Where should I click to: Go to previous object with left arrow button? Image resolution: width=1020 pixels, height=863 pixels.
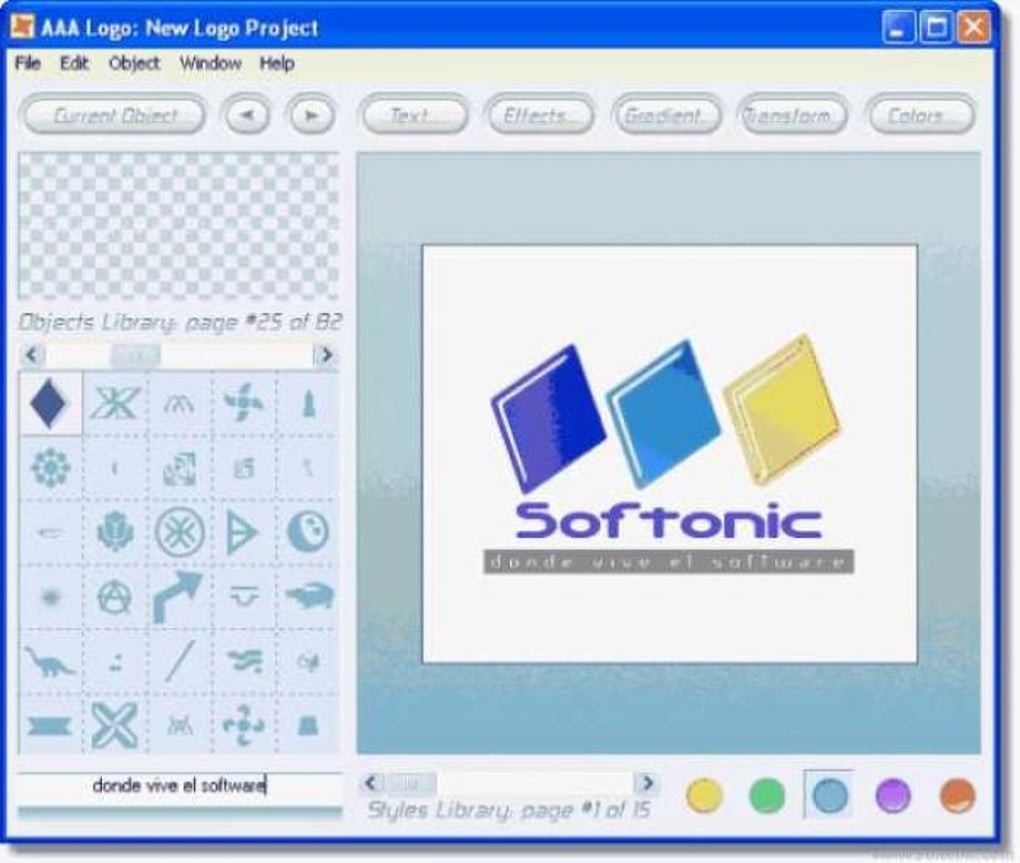pyautogui.click(x=246, y=115)
